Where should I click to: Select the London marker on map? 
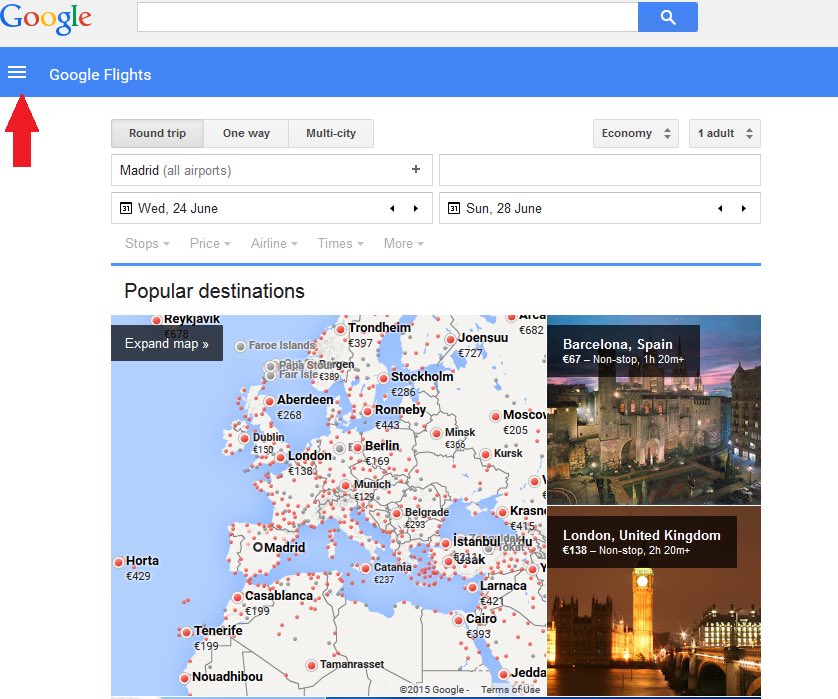click(281, 457)
